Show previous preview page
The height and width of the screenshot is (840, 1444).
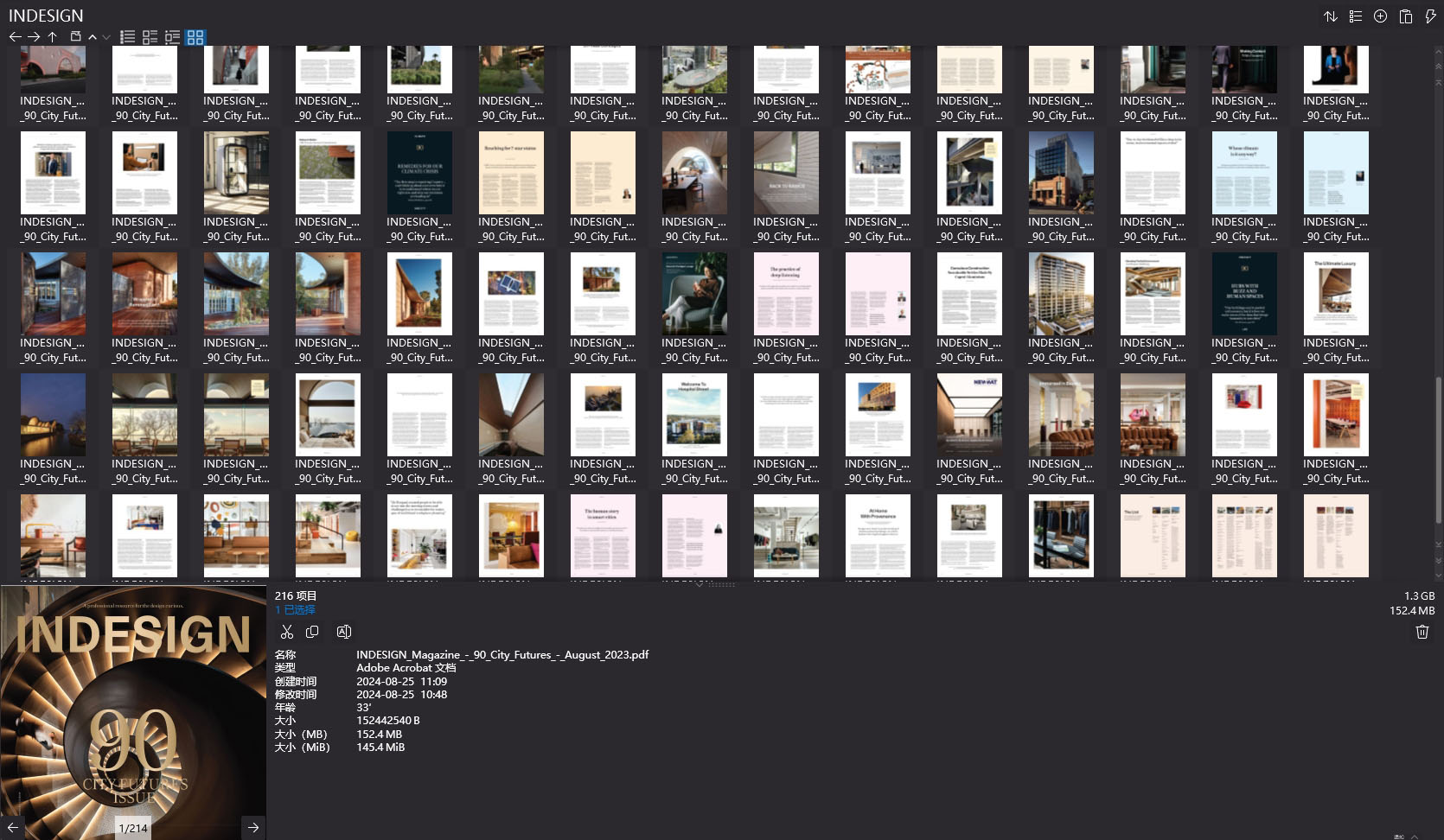(13, 827)
